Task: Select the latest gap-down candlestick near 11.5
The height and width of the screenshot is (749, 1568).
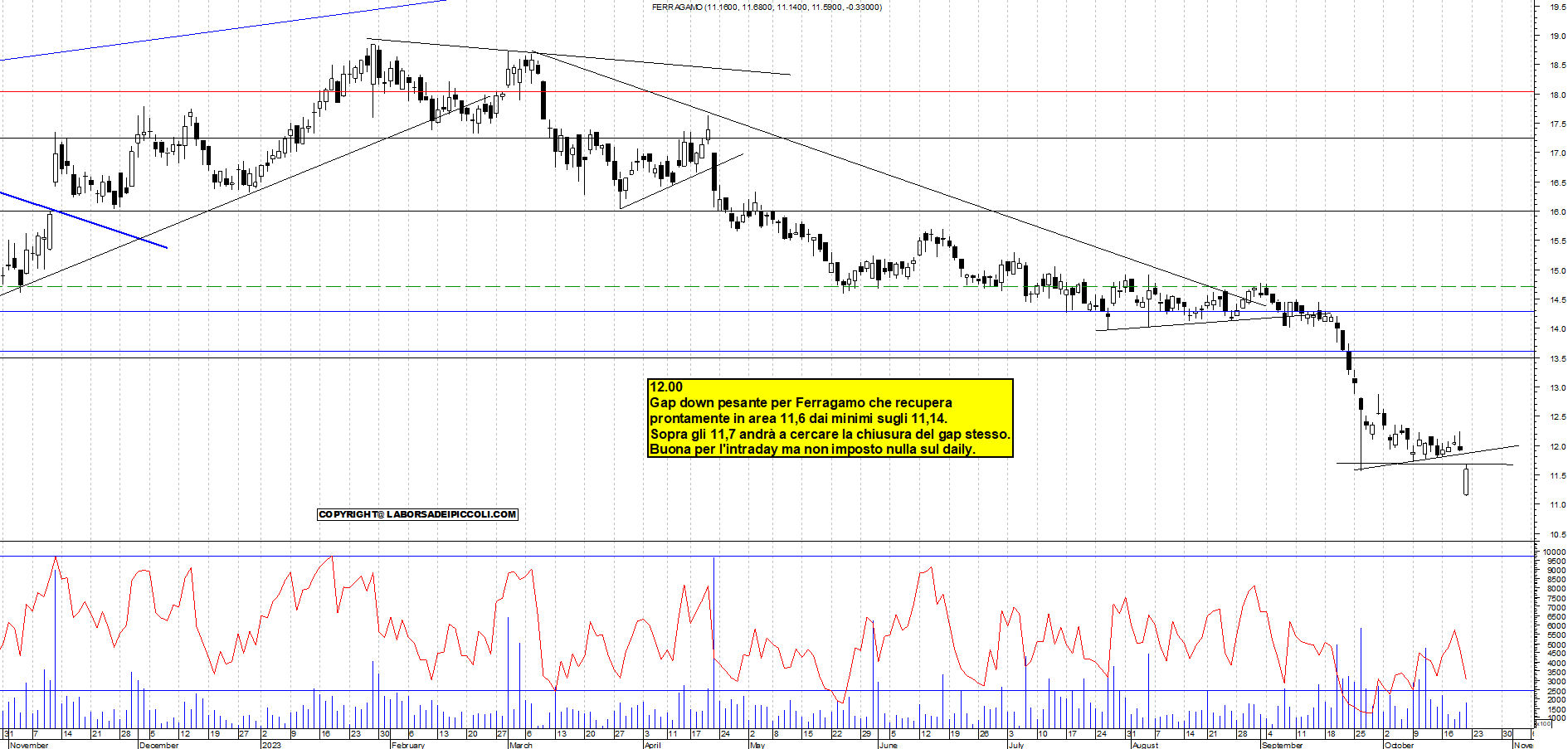Action: [1467, 481]
